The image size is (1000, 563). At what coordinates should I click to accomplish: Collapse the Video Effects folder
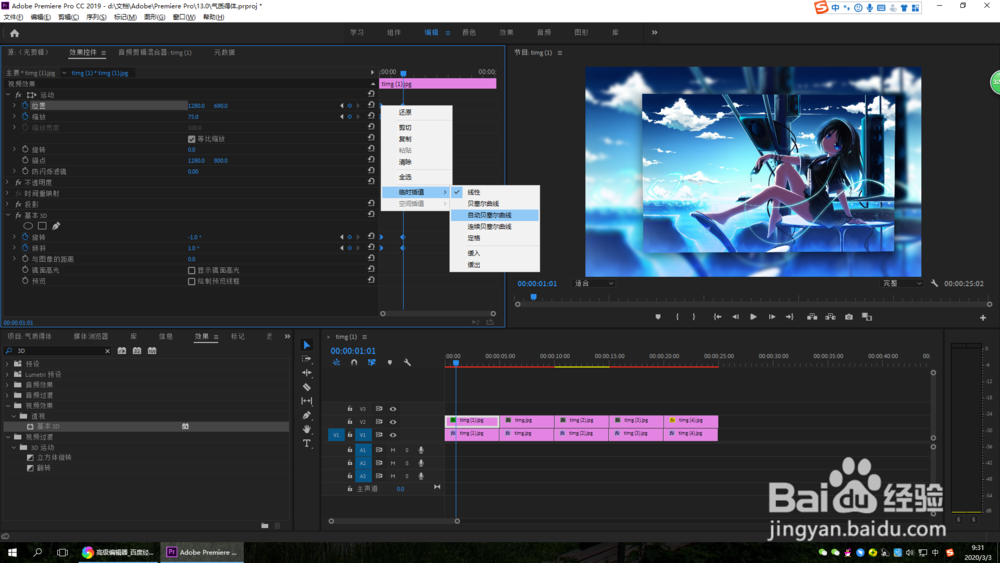tap(8, 406)
